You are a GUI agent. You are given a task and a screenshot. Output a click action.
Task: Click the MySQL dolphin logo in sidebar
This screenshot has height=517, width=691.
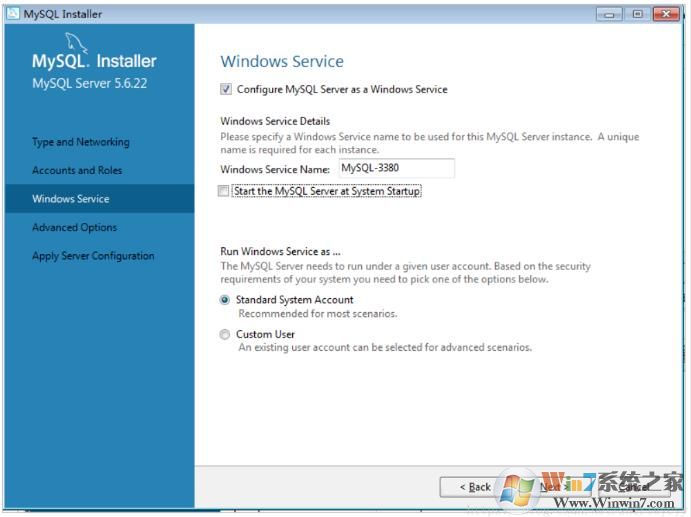click(x=76, y=43)
